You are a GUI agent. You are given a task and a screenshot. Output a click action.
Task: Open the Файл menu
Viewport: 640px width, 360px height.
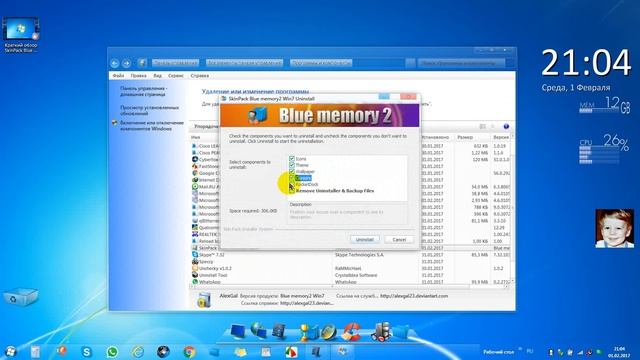tap(118, 76)
